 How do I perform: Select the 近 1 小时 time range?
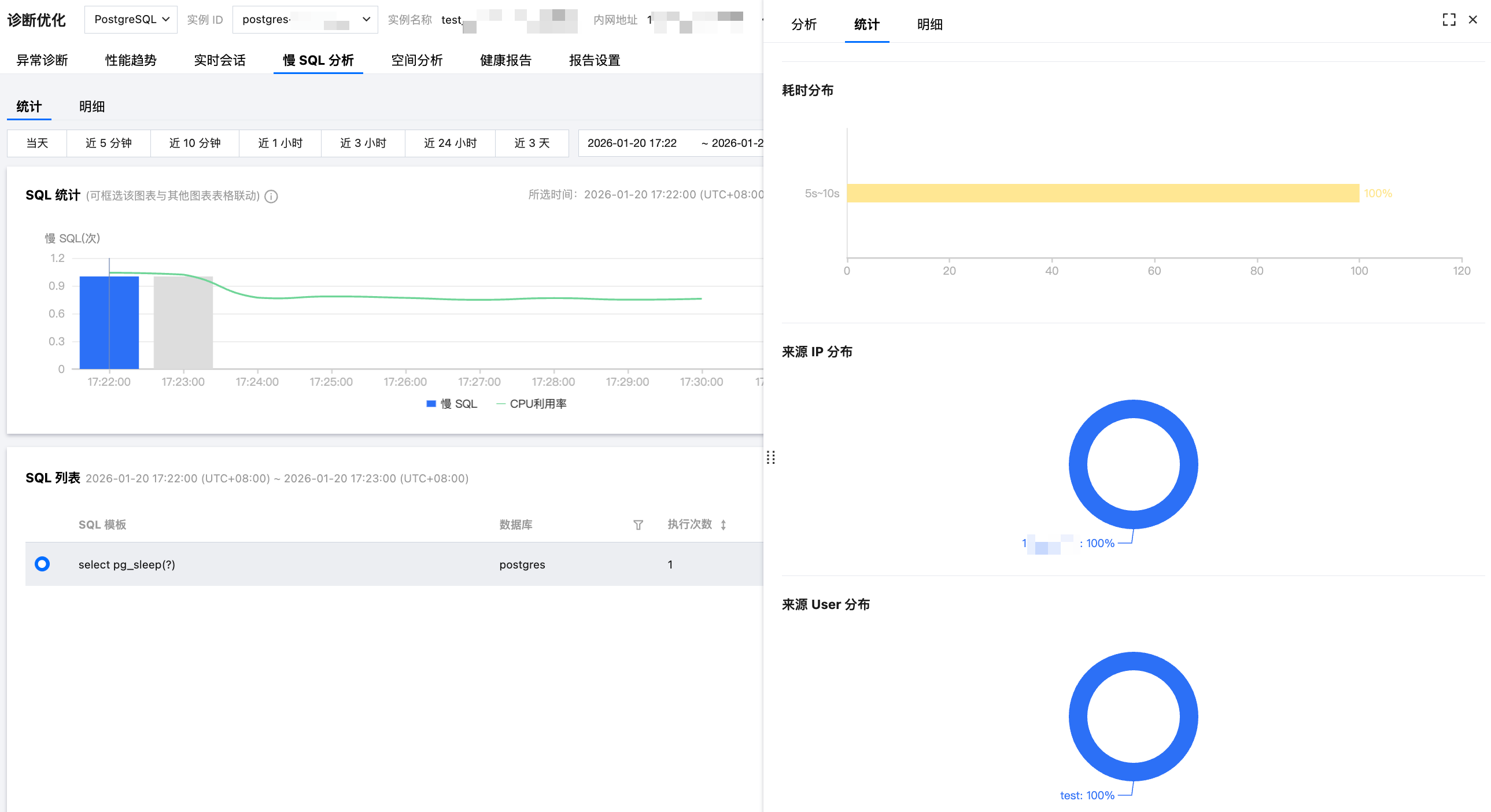coord(280,143)
